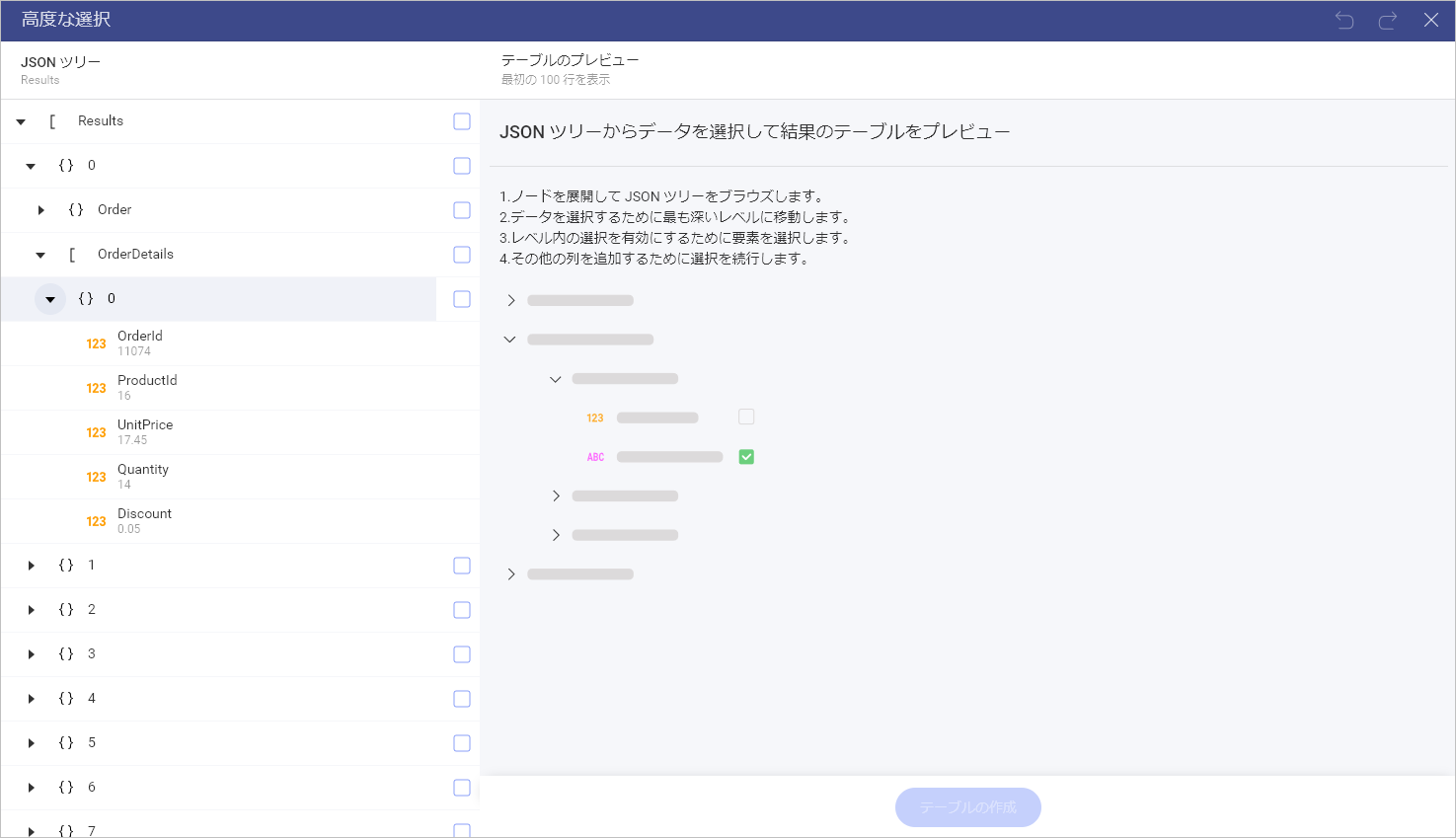The height and width of the screenshot is (838, 1456).
Task: Click the OrderId value 11074
Action: (134, 351)
